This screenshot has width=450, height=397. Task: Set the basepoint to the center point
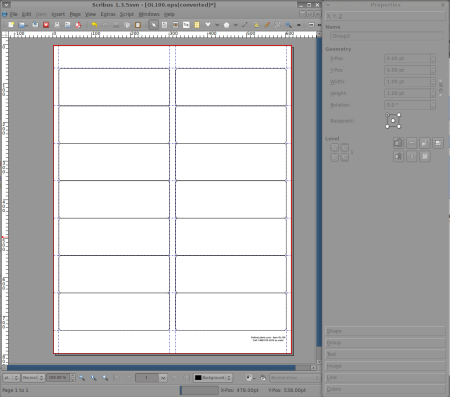pyautogui.click(x=393, y=121)
